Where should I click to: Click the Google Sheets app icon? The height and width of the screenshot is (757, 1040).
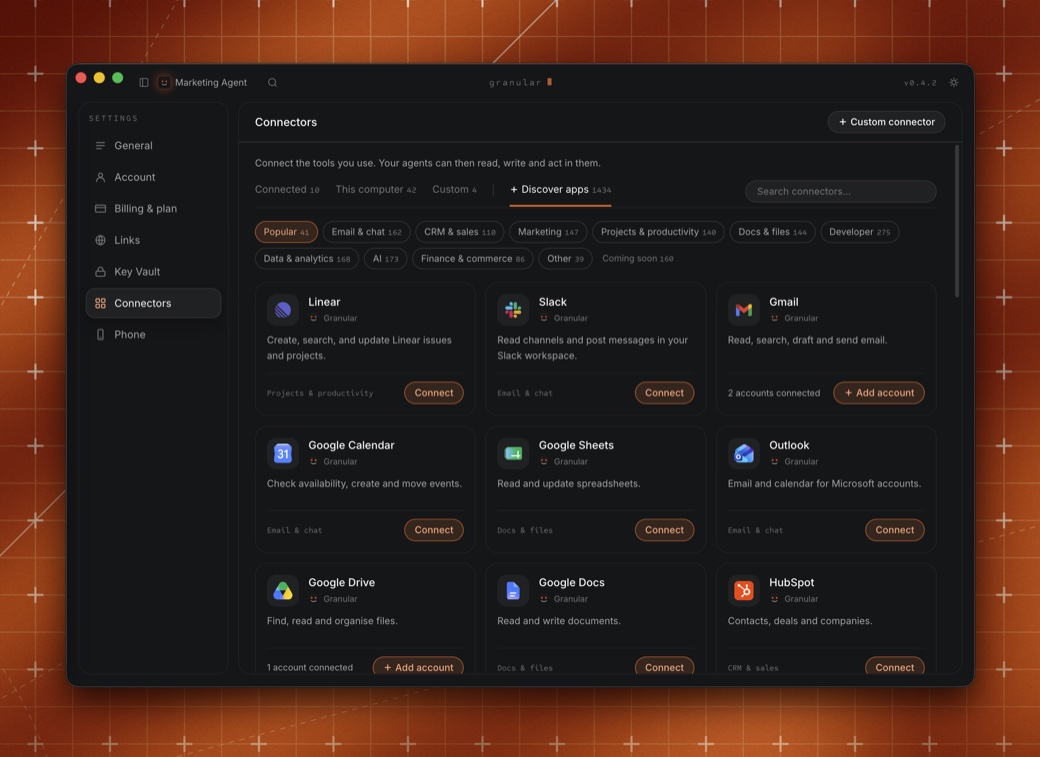(x=513, y=453)
